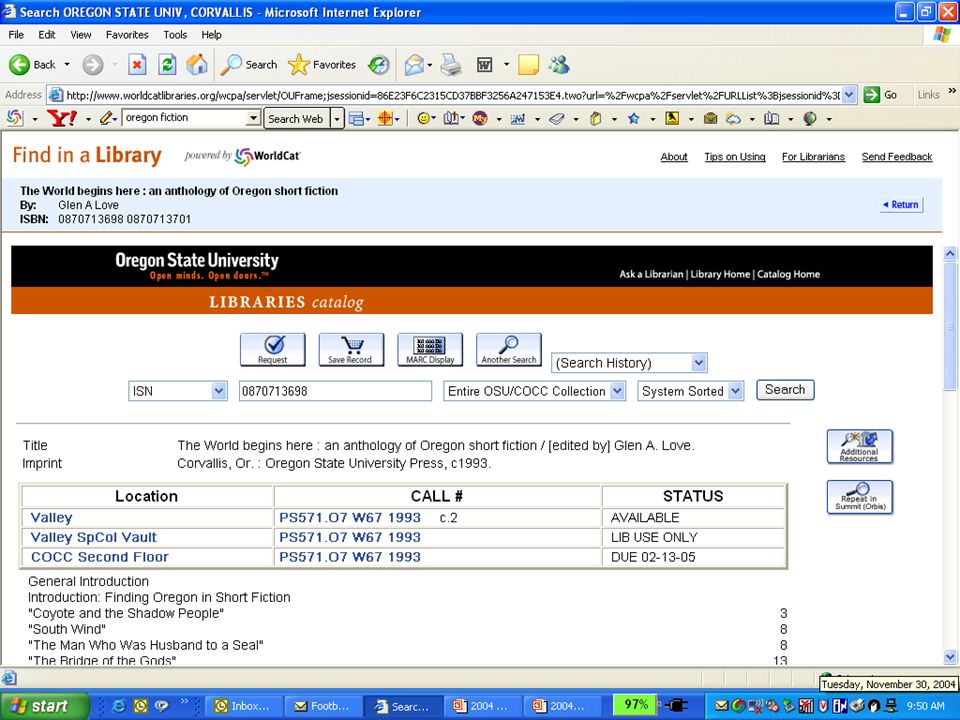Click the battery 97% indicator in taskbar

pos(636,705)
